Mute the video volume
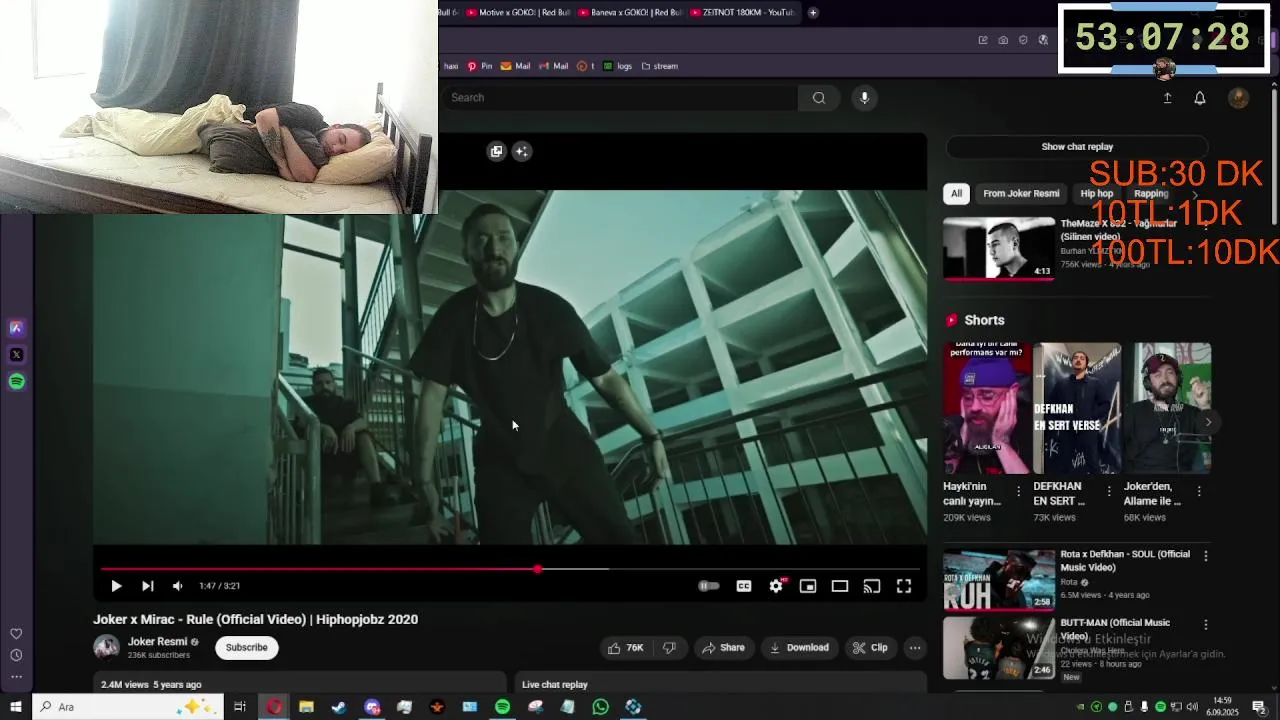Screen dimensions: 1280x720 click(x=177, y=586)
